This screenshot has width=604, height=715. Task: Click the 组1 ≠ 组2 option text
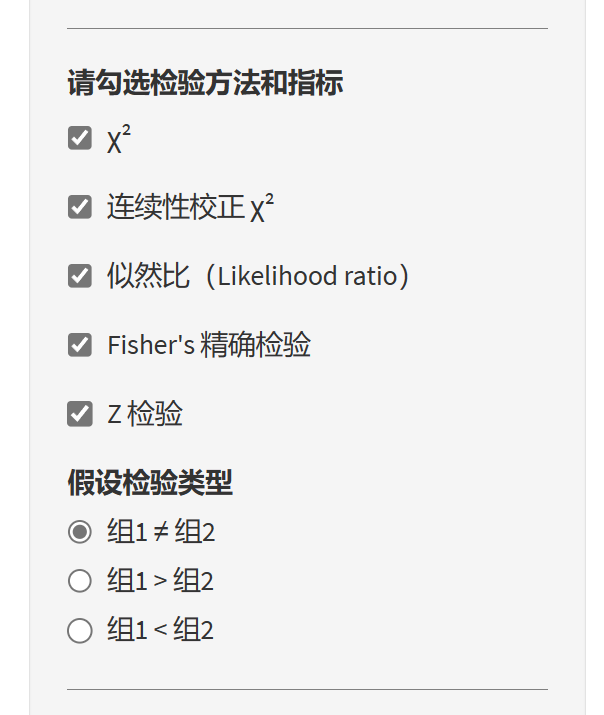coord(161,532)
